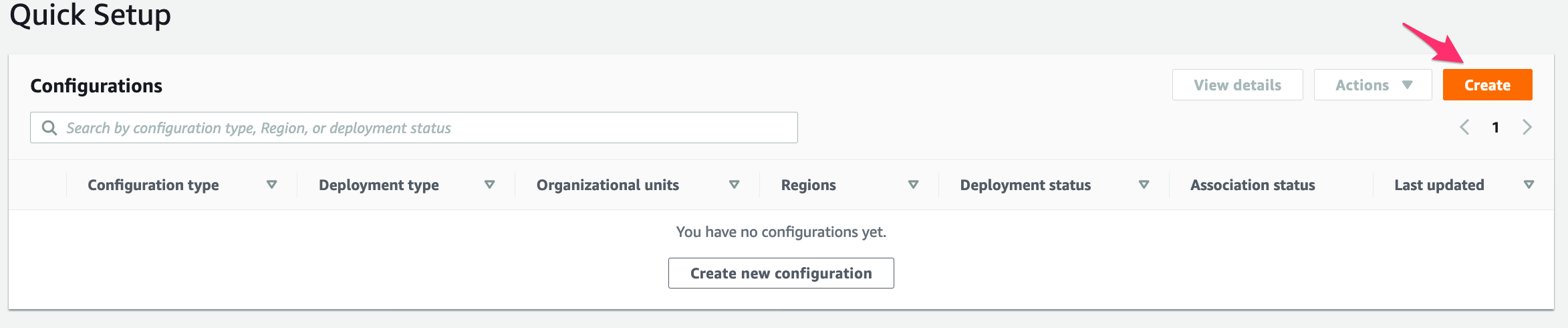Focus the configuration search field
The height and width of the screenshot is (328, 1568).
pos(414,127)
